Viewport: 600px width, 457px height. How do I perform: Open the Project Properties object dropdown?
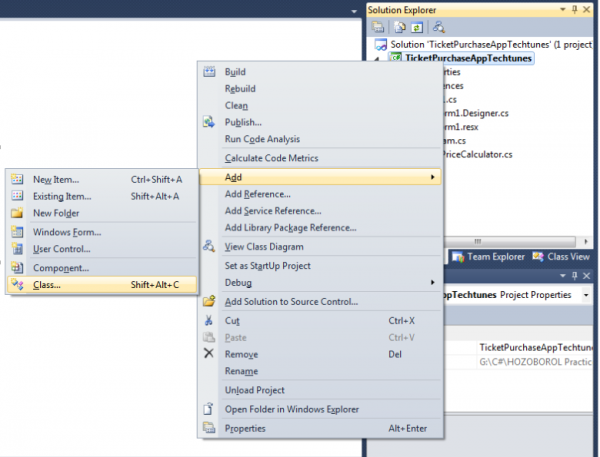point(586,295)
